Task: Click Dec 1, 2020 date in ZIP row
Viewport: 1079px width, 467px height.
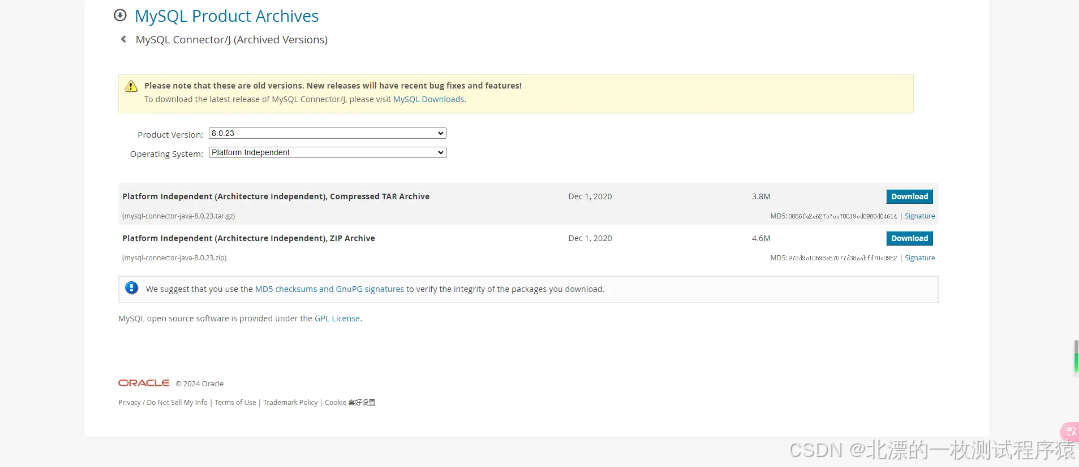Action: tap(590, 239)
